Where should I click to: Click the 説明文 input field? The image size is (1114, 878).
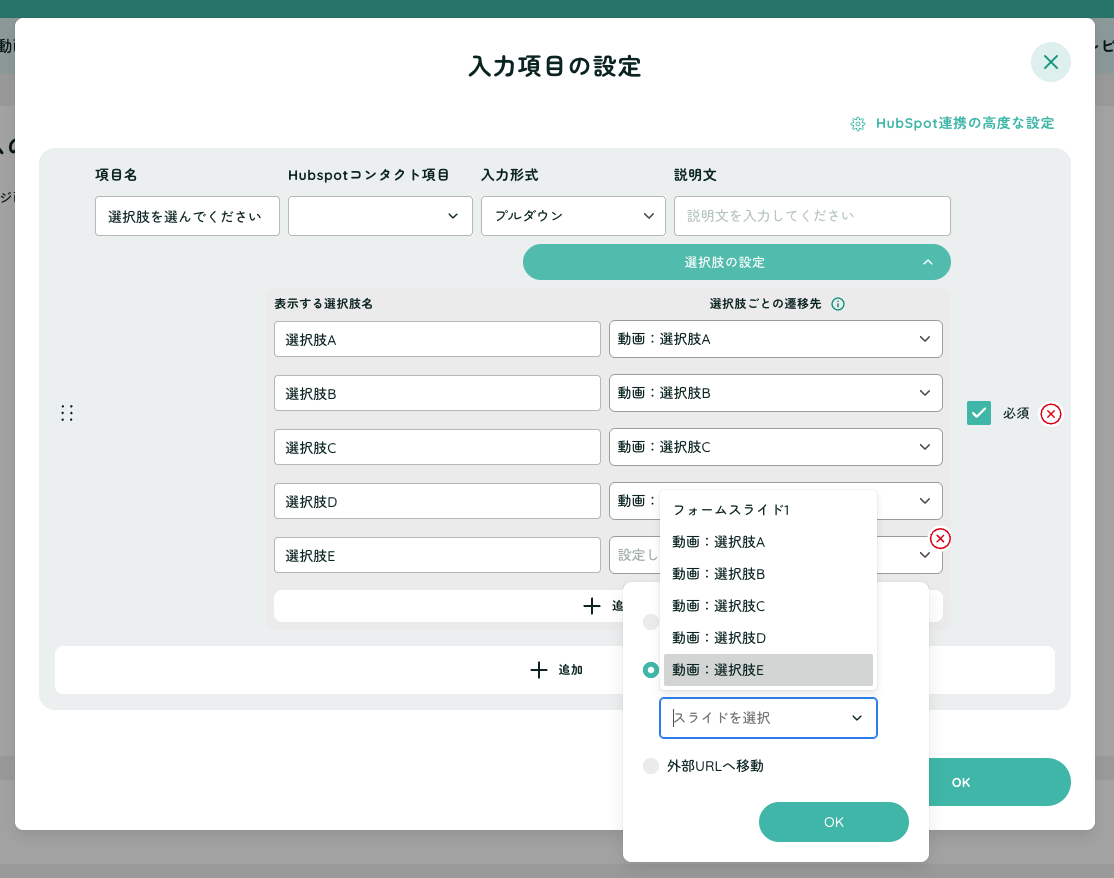811,216
